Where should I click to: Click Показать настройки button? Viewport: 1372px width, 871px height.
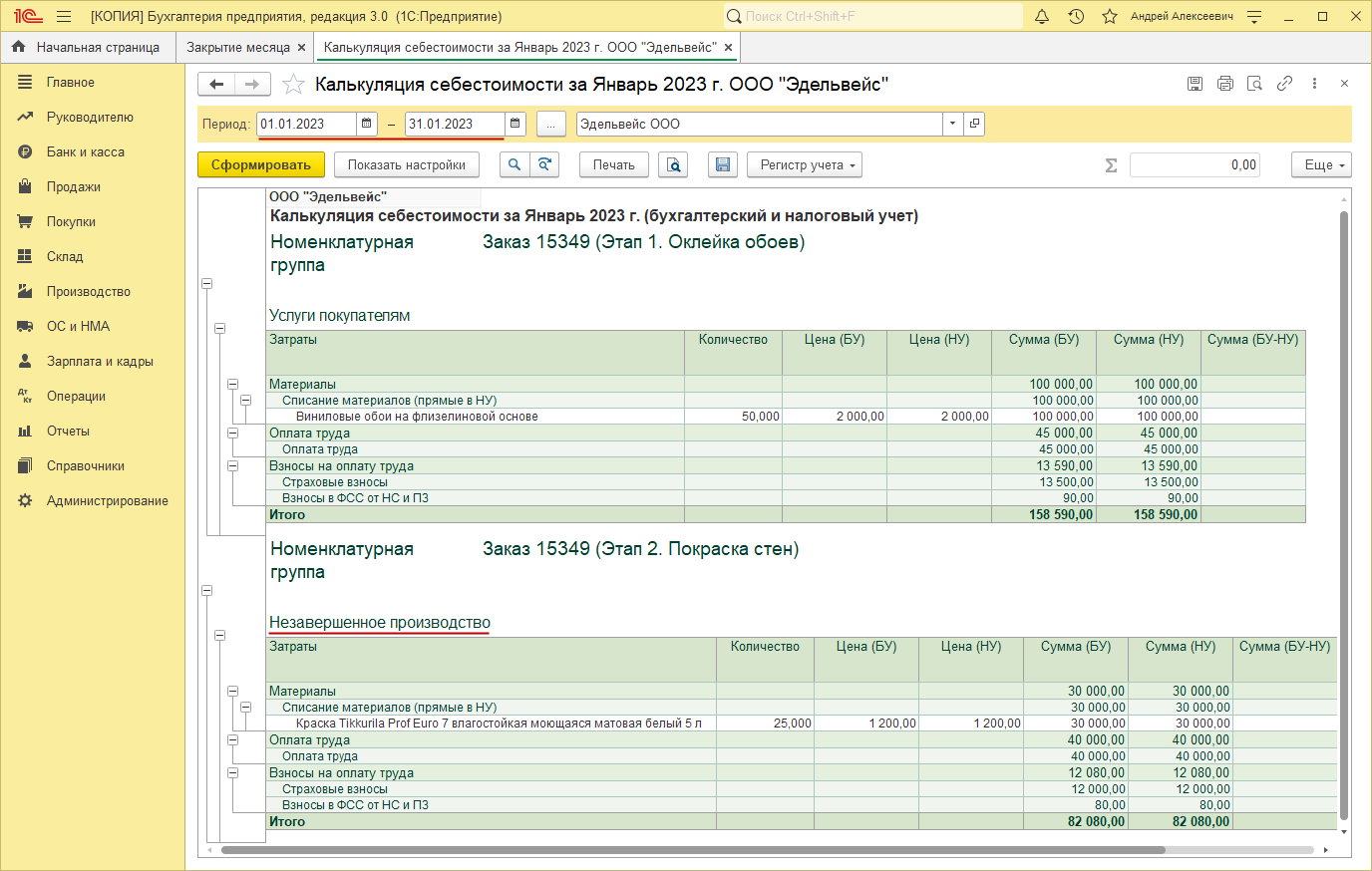pyautogui.click(x=407, y=164)
